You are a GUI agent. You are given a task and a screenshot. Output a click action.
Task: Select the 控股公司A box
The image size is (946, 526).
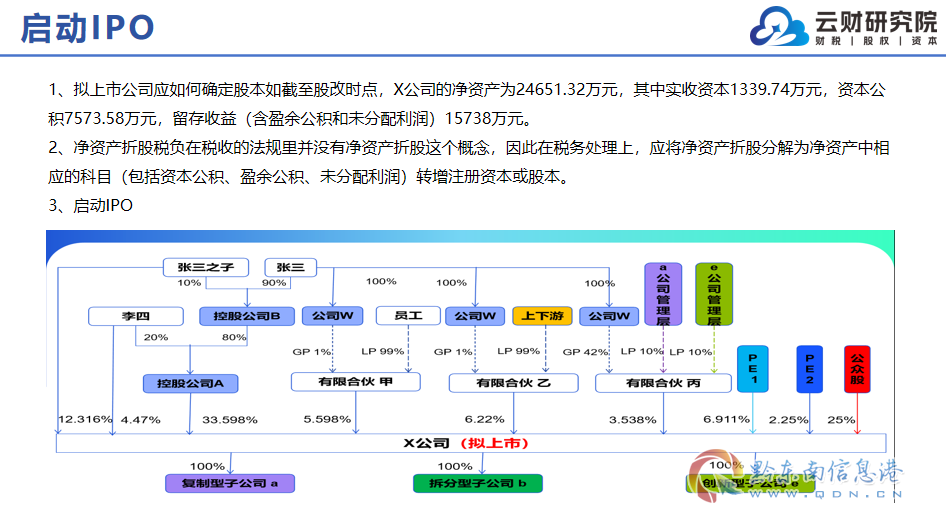tap(191, 384)
